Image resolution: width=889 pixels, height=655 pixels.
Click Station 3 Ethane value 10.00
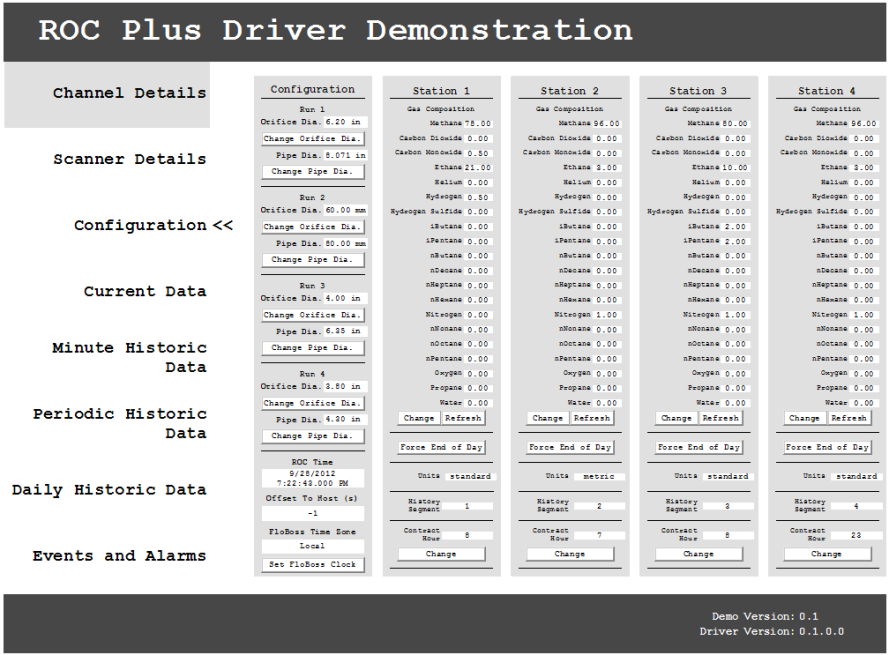coord(735,168)
